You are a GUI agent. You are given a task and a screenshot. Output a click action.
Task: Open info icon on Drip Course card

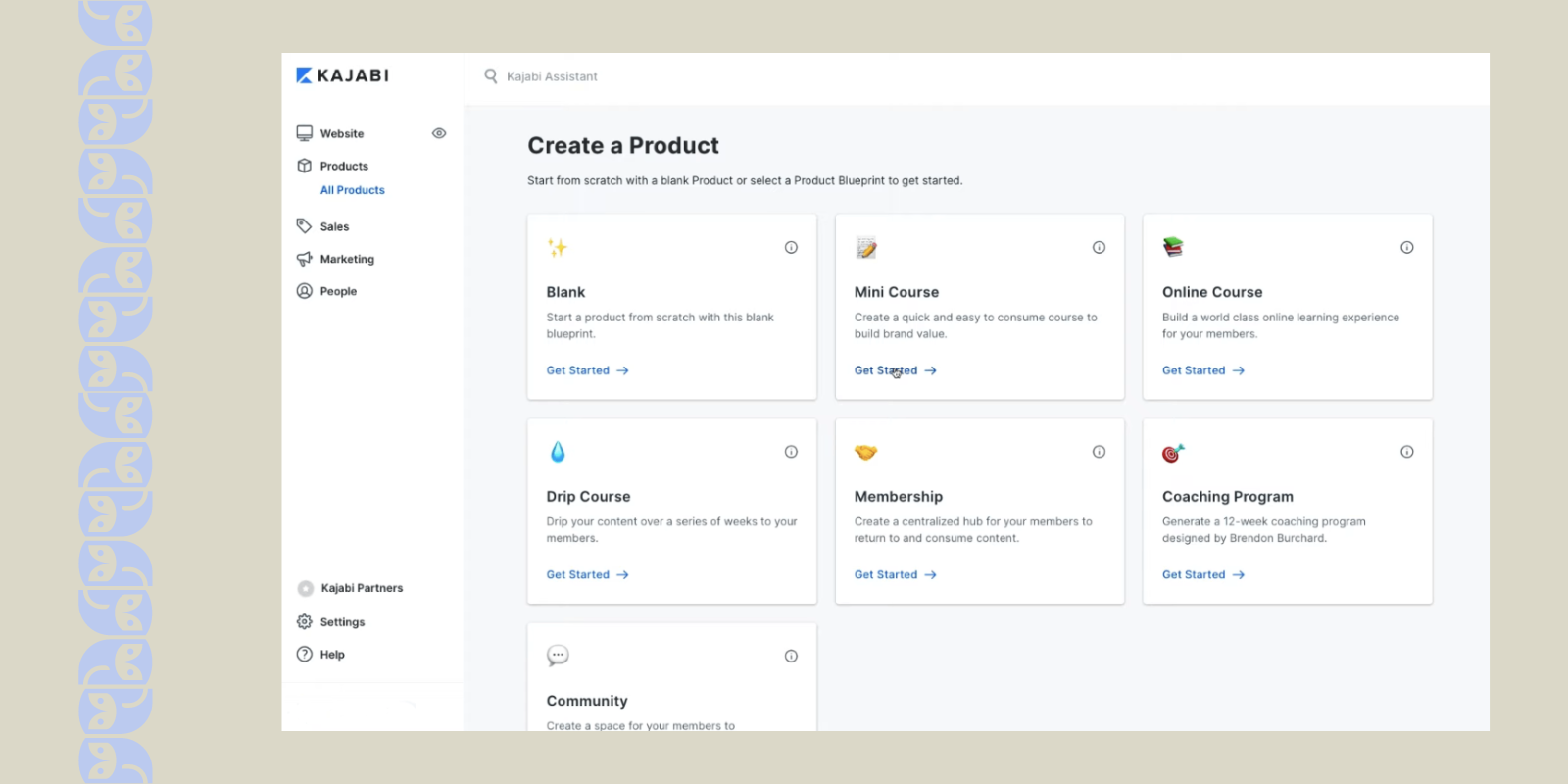791,452
